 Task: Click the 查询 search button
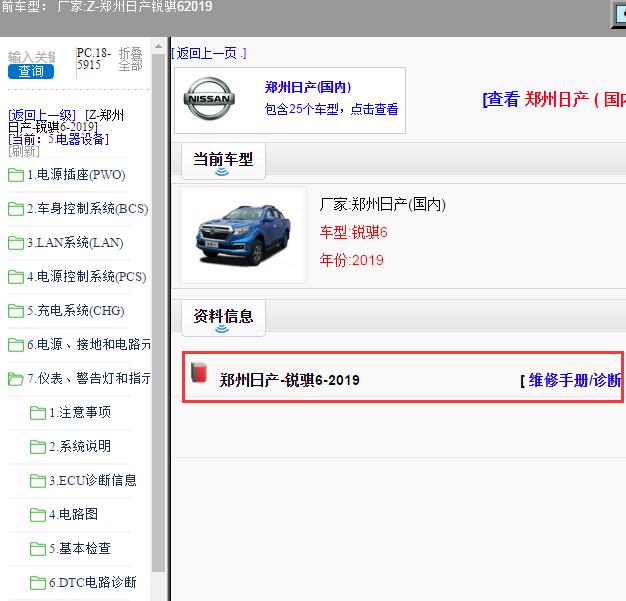pyautogui.click(x=31, y=71)
